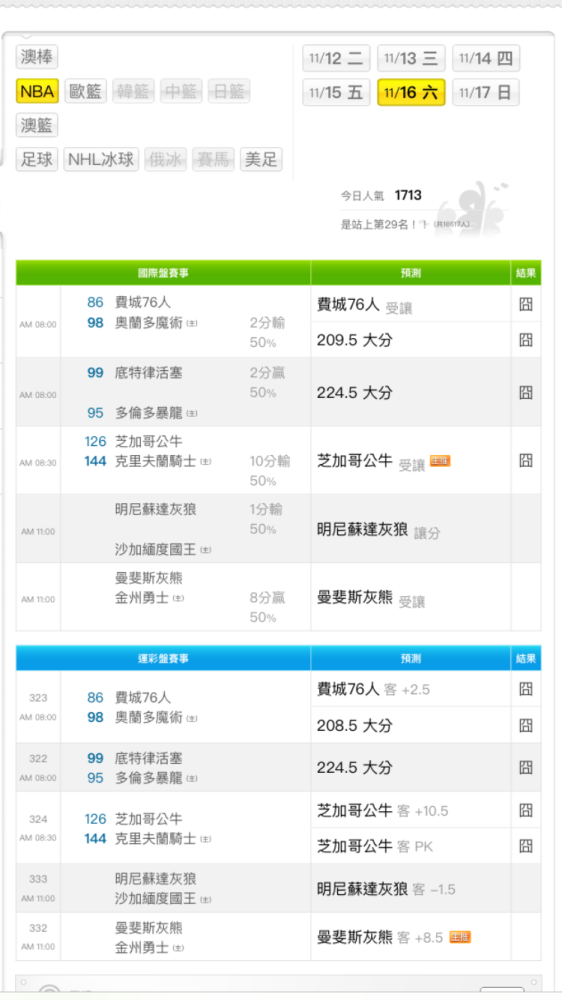The image size is (562, 1000).
Task: Click game number 323
Action: 38,698
